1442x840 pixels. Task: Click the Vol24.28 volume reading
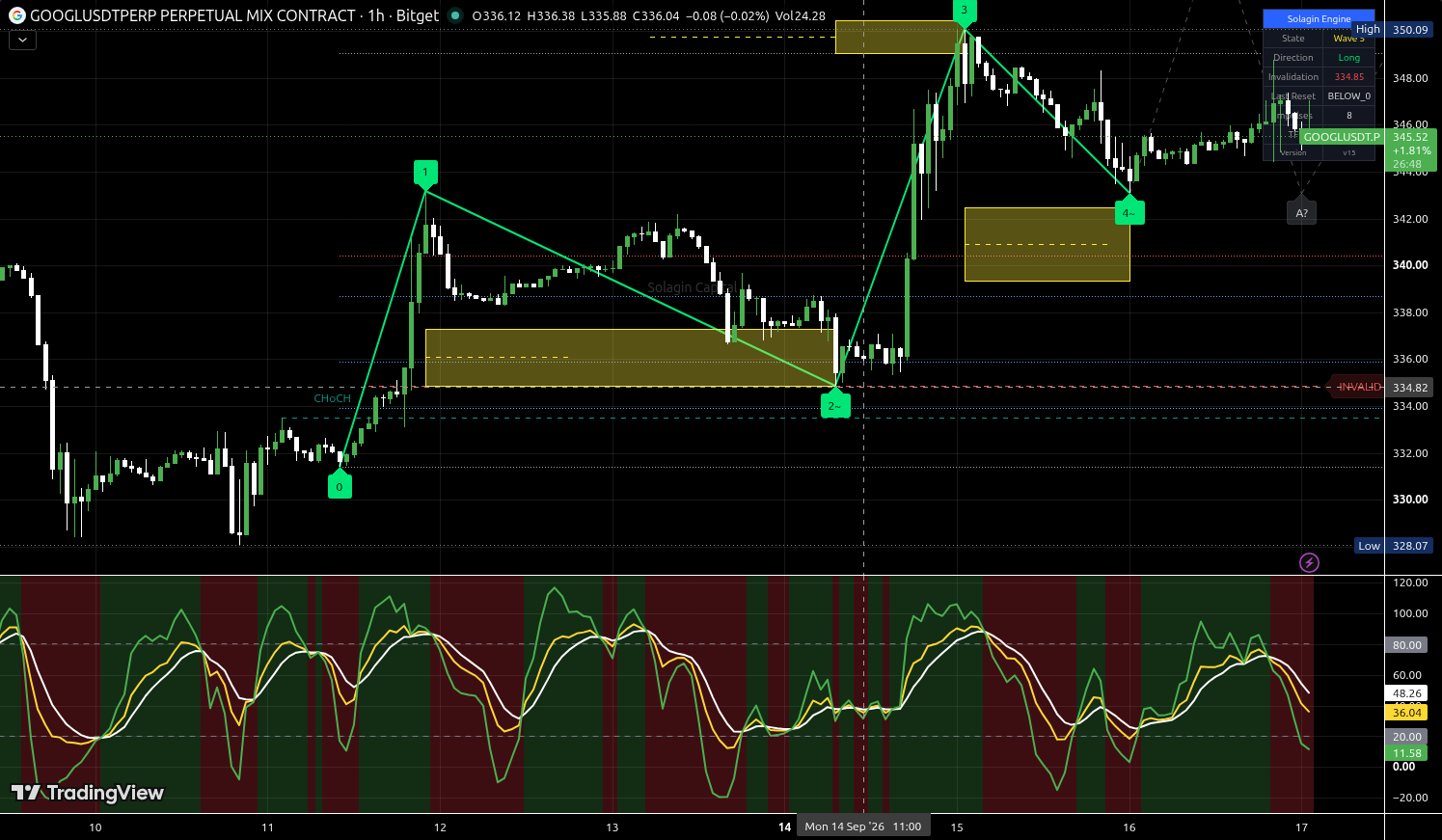(803, 16)
